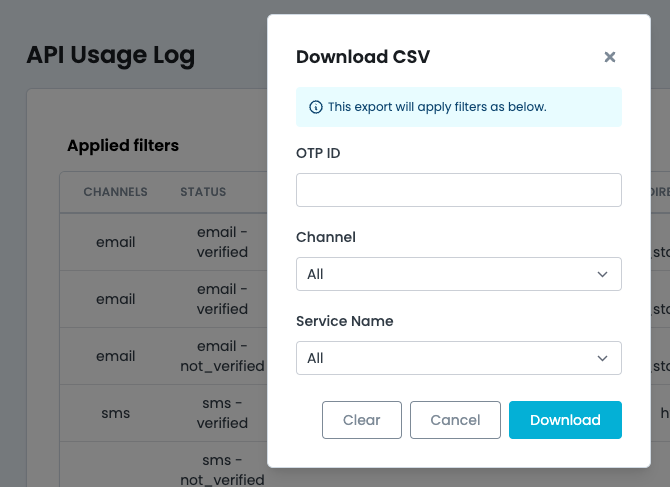Image resolution: width=670 pixels, height=487 pixels.
Task: Click the Download CSV dialog title
Action: tap(363, 57)
